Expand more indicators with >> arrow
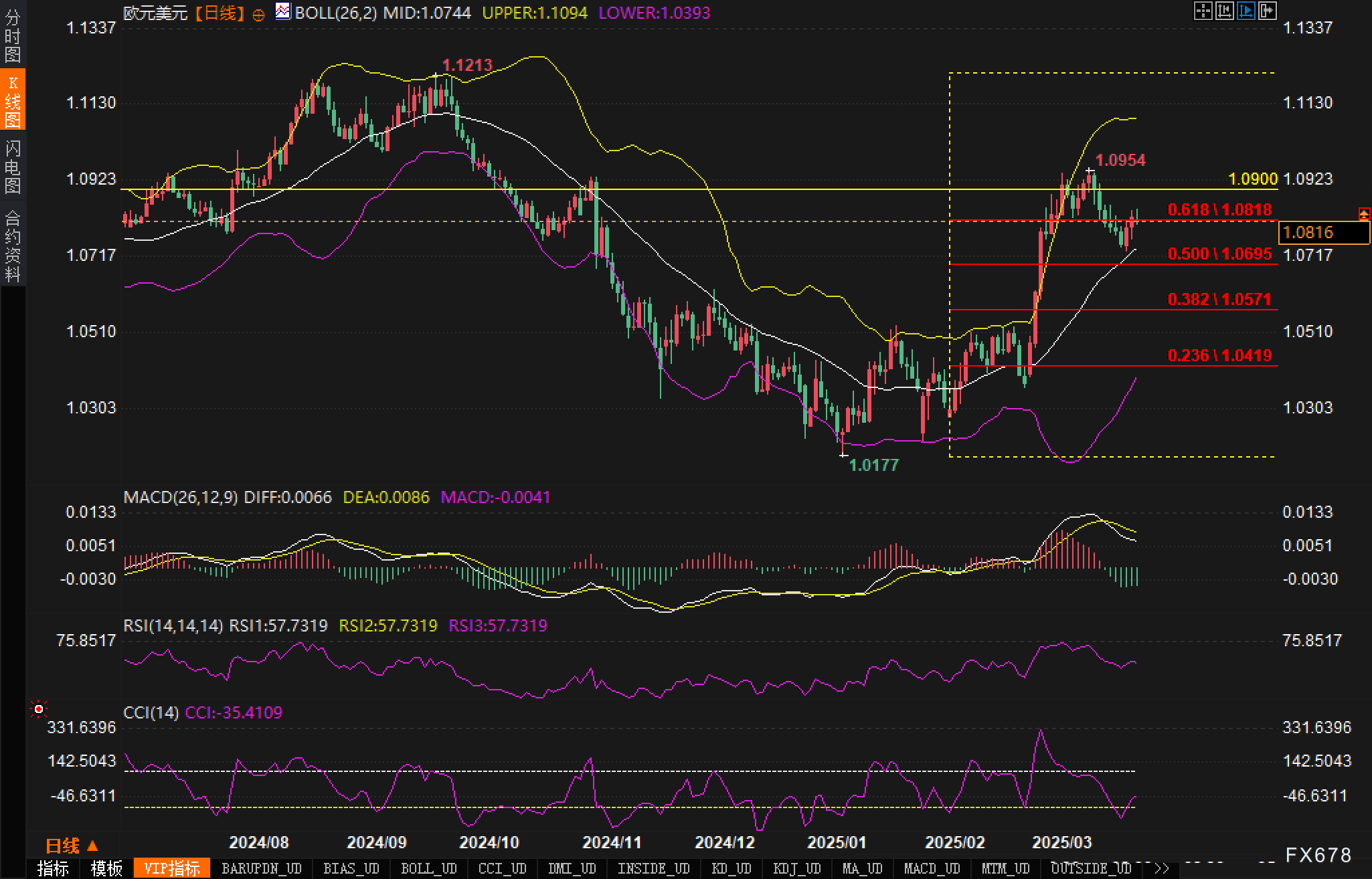 point(1162,869)
